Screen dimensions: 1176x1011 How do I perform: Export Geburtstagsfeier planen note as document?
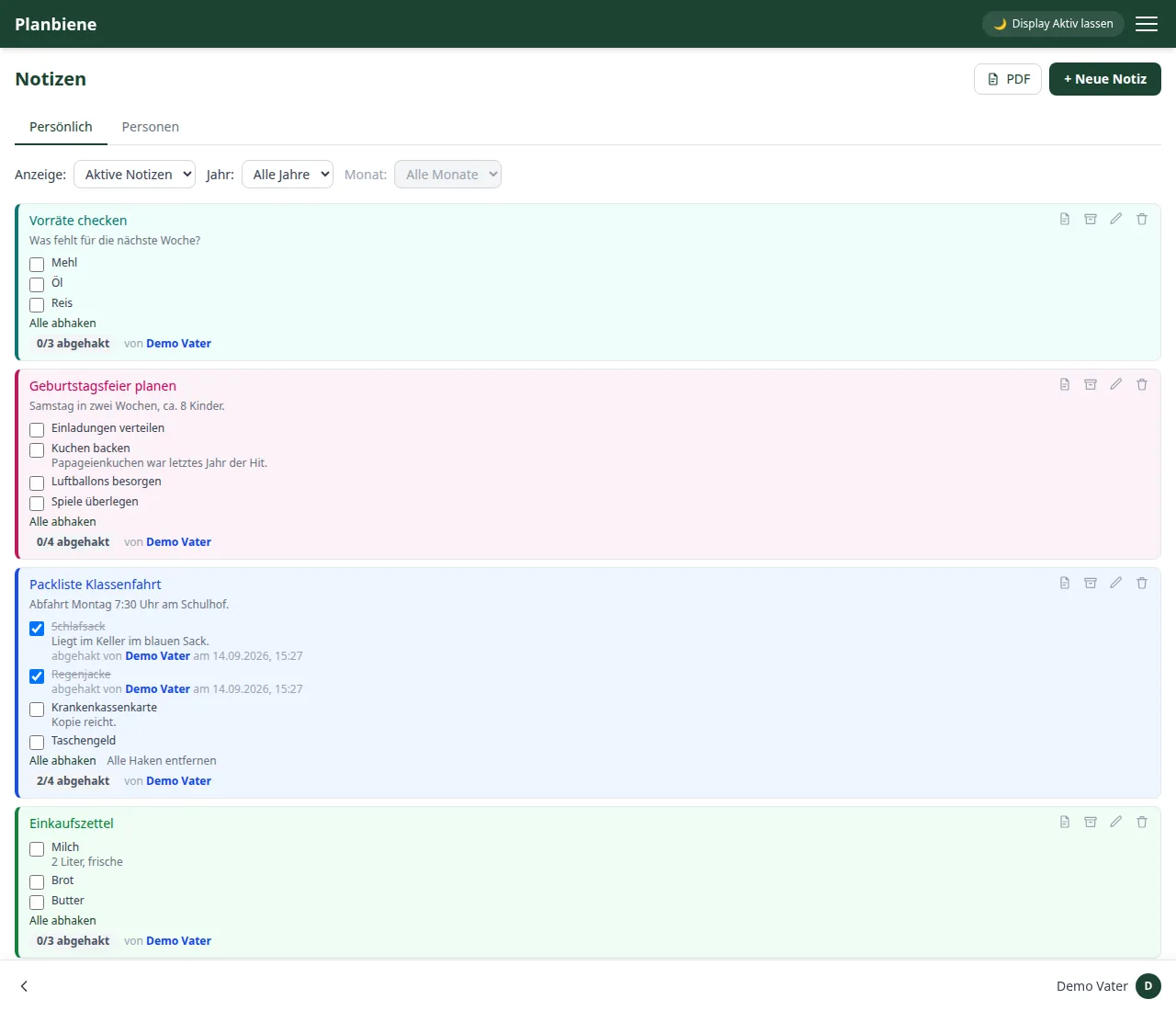[1065, 384]
